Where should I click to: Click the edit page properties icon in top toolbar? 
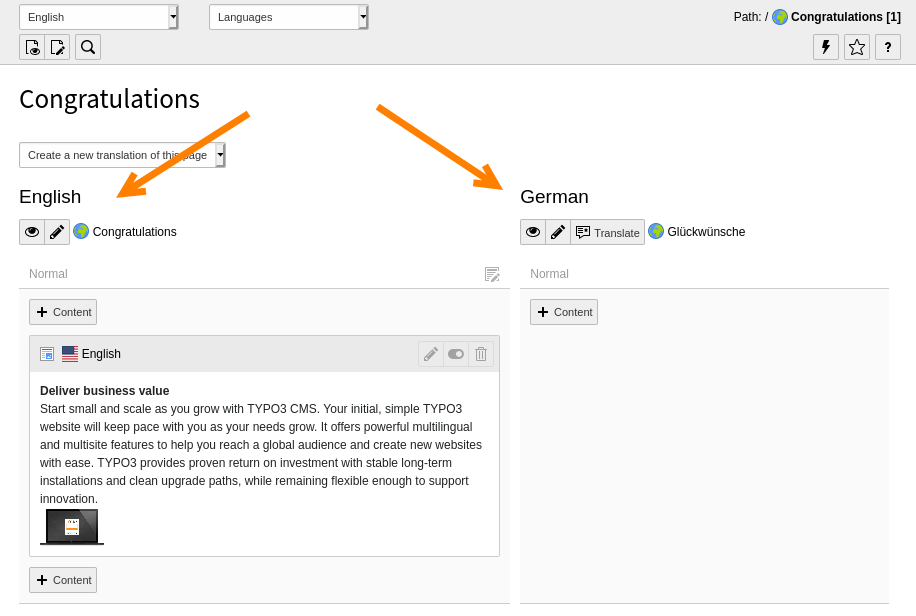[57, 47]
